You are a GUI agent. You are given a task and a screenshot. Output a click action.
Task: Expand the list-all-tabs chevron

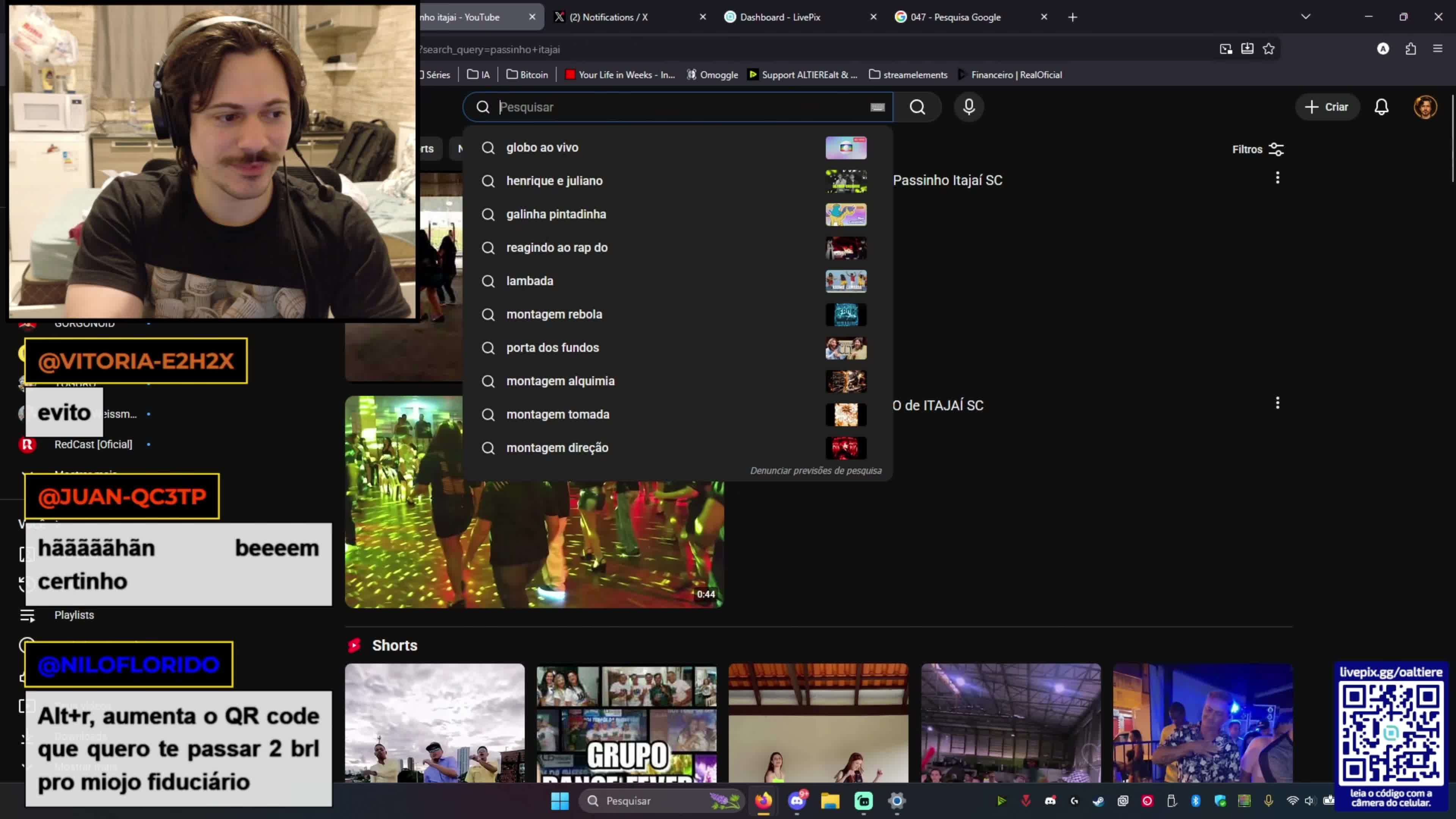[1305, 17]
